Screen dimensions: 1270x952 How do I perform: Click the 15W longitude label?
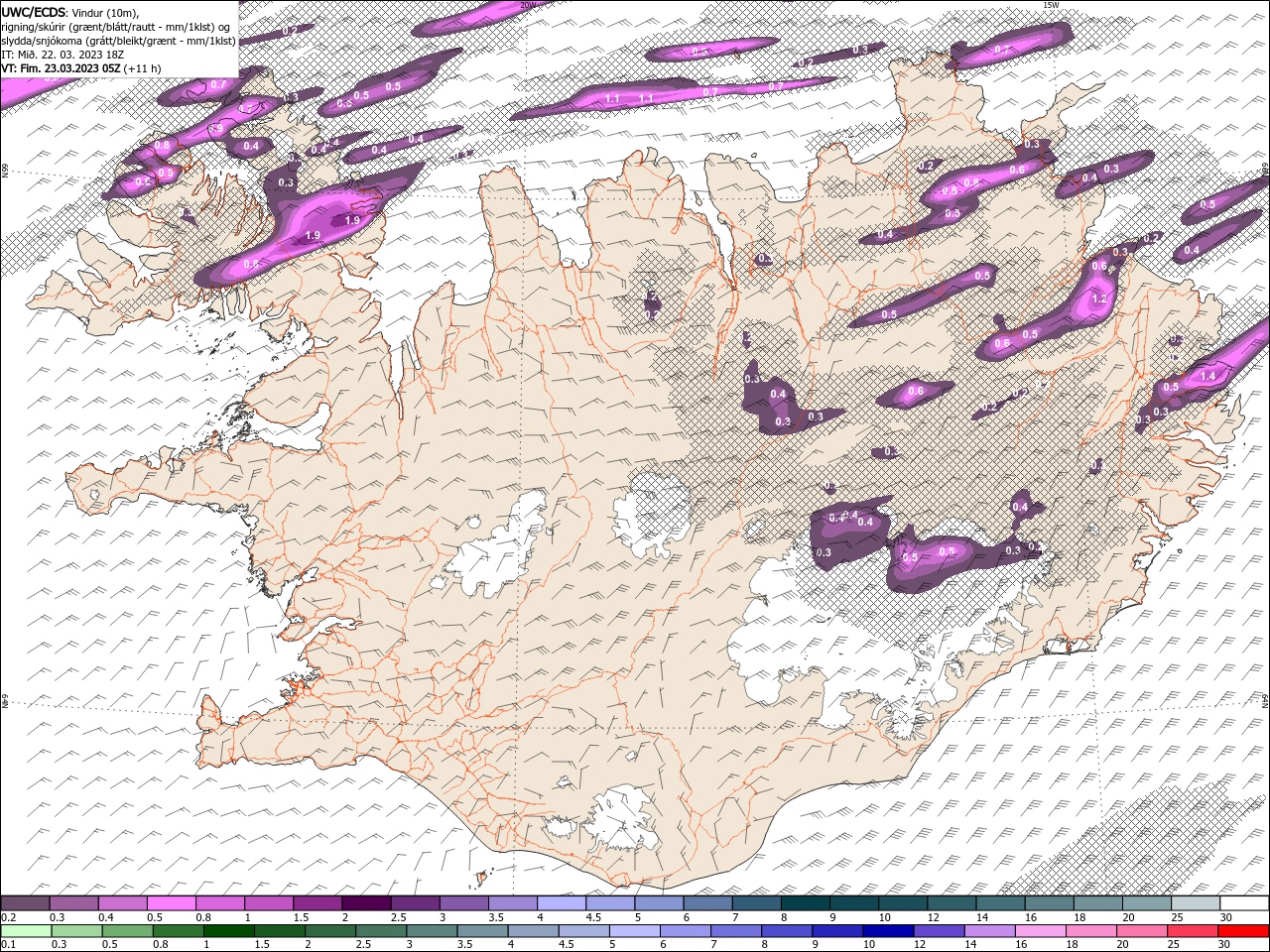tap(1051, 5)
